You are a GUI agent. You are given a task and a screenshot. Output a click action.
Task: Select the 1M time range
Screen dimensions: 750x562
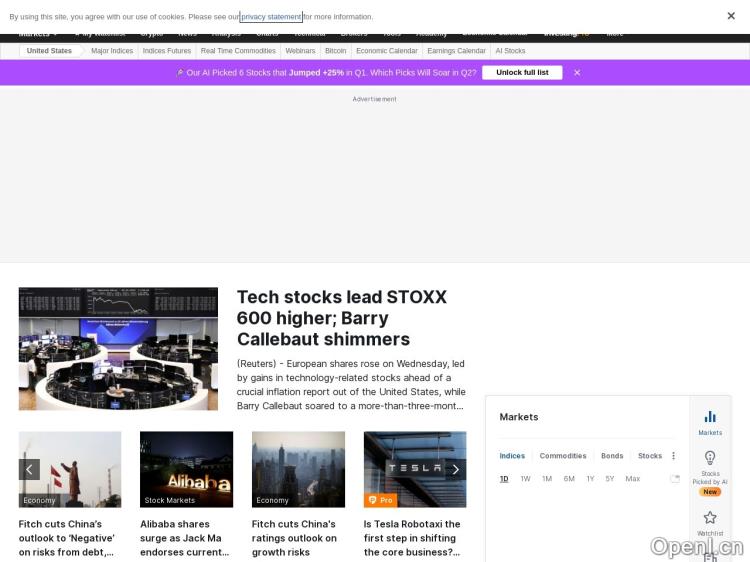click(x=547, y=479)
